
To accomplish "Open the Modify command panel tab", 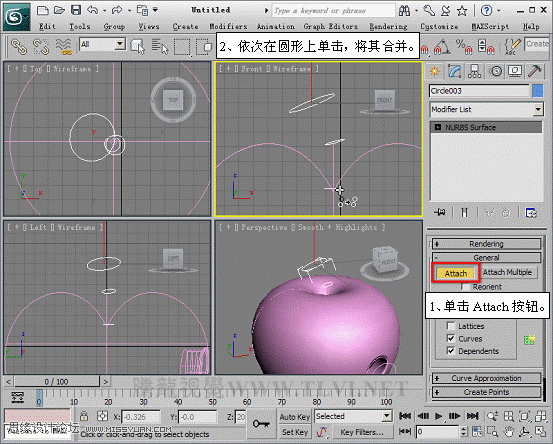I will tap(455, 72).
